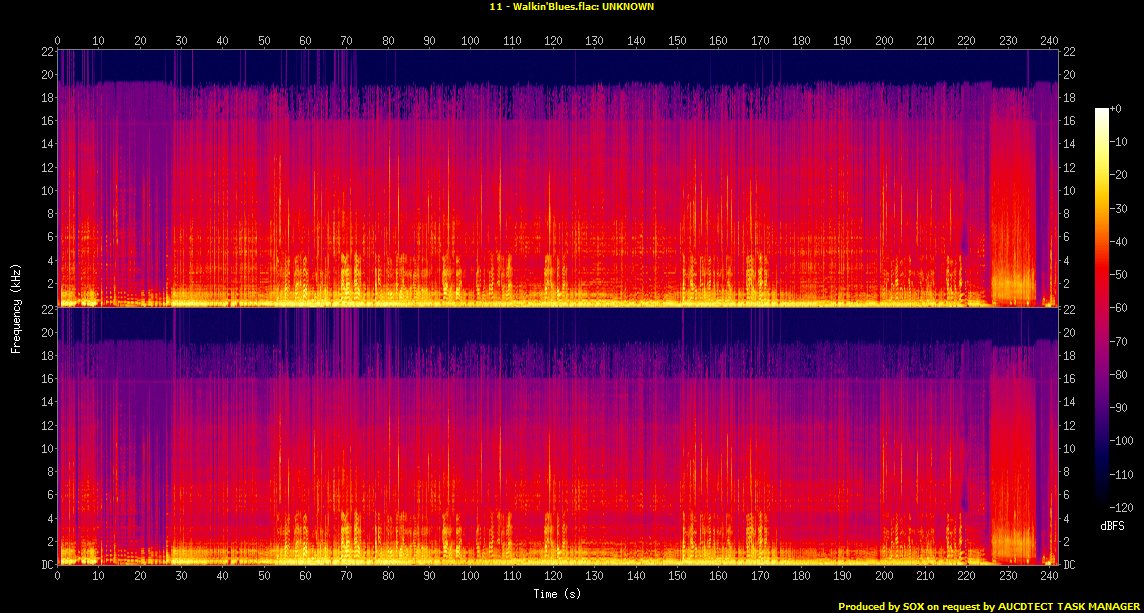Click the lower channel's 16 kHz label on the right axis
Image resolution: width=1144 pixels, height=613 pixels.
coord(1068,379)
